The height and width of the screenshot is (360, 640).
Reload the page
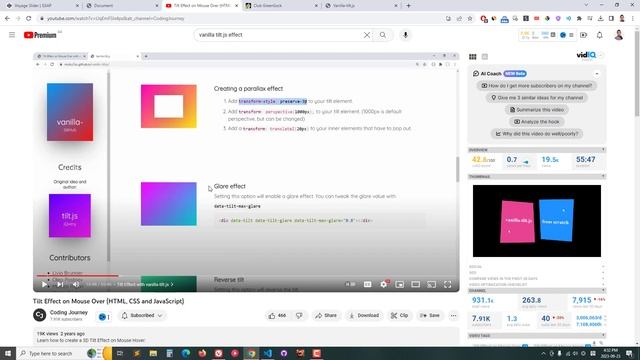[29, 18]
